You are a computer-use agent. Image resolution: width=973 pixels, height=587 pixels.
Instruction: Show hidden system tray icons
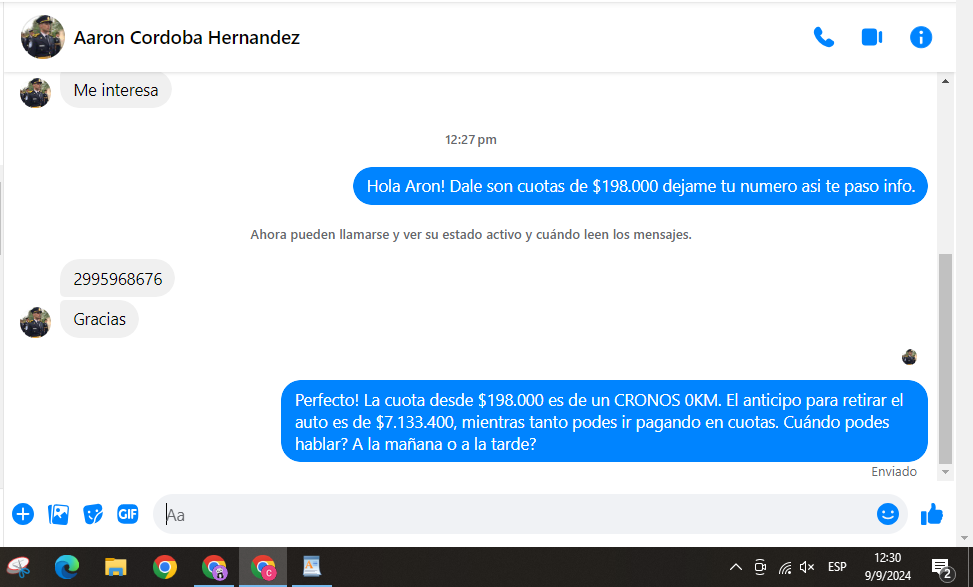[x=736, y=567]
